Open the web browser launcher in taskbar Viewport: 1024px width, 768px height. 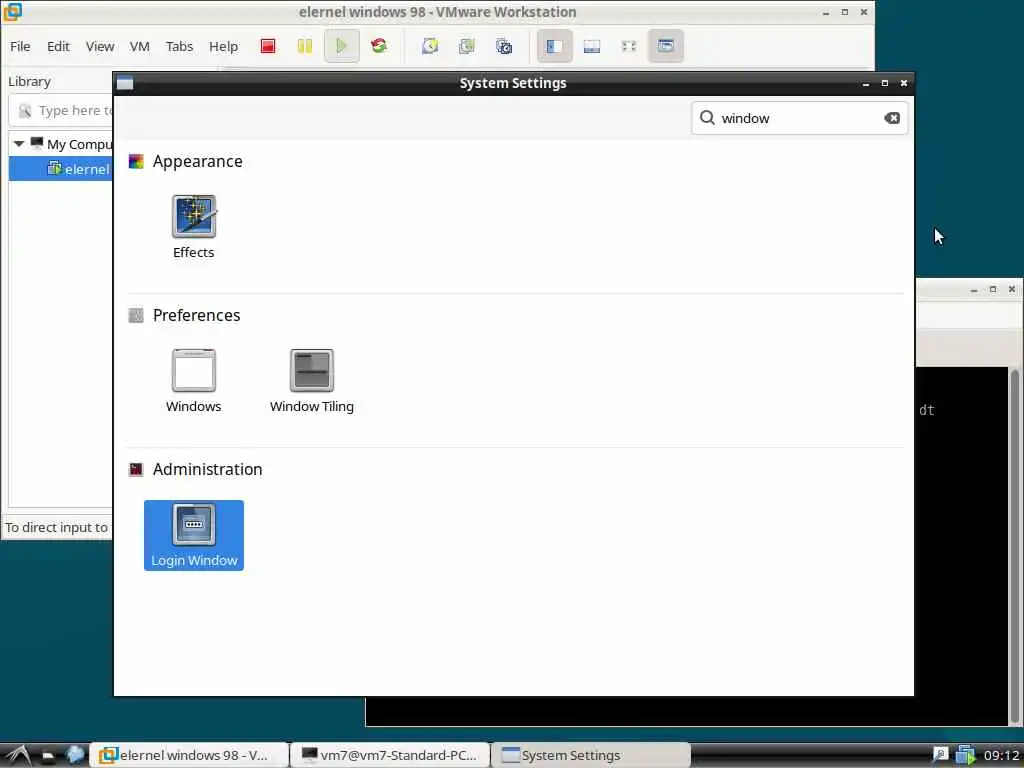[x=75, y=755]
